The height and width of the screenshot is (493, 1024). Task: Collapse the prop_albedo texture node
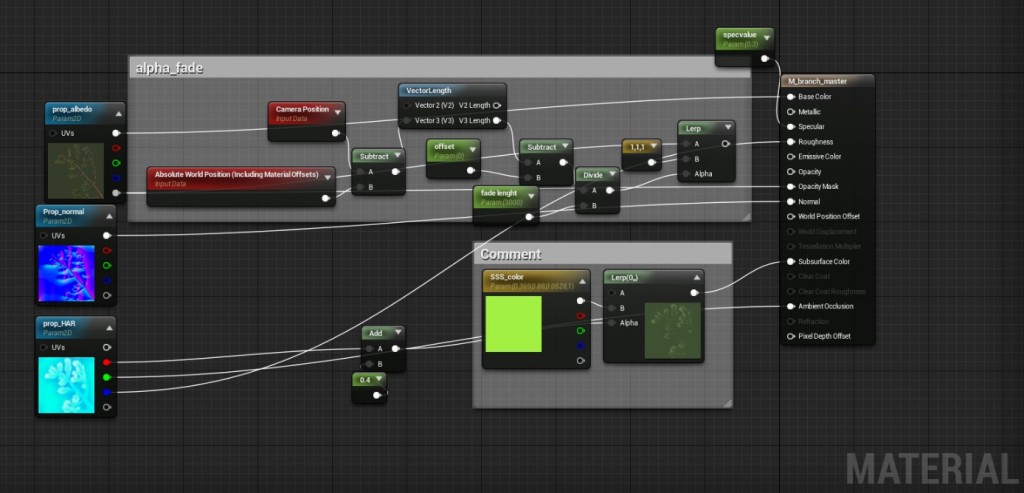coord(118,114)
